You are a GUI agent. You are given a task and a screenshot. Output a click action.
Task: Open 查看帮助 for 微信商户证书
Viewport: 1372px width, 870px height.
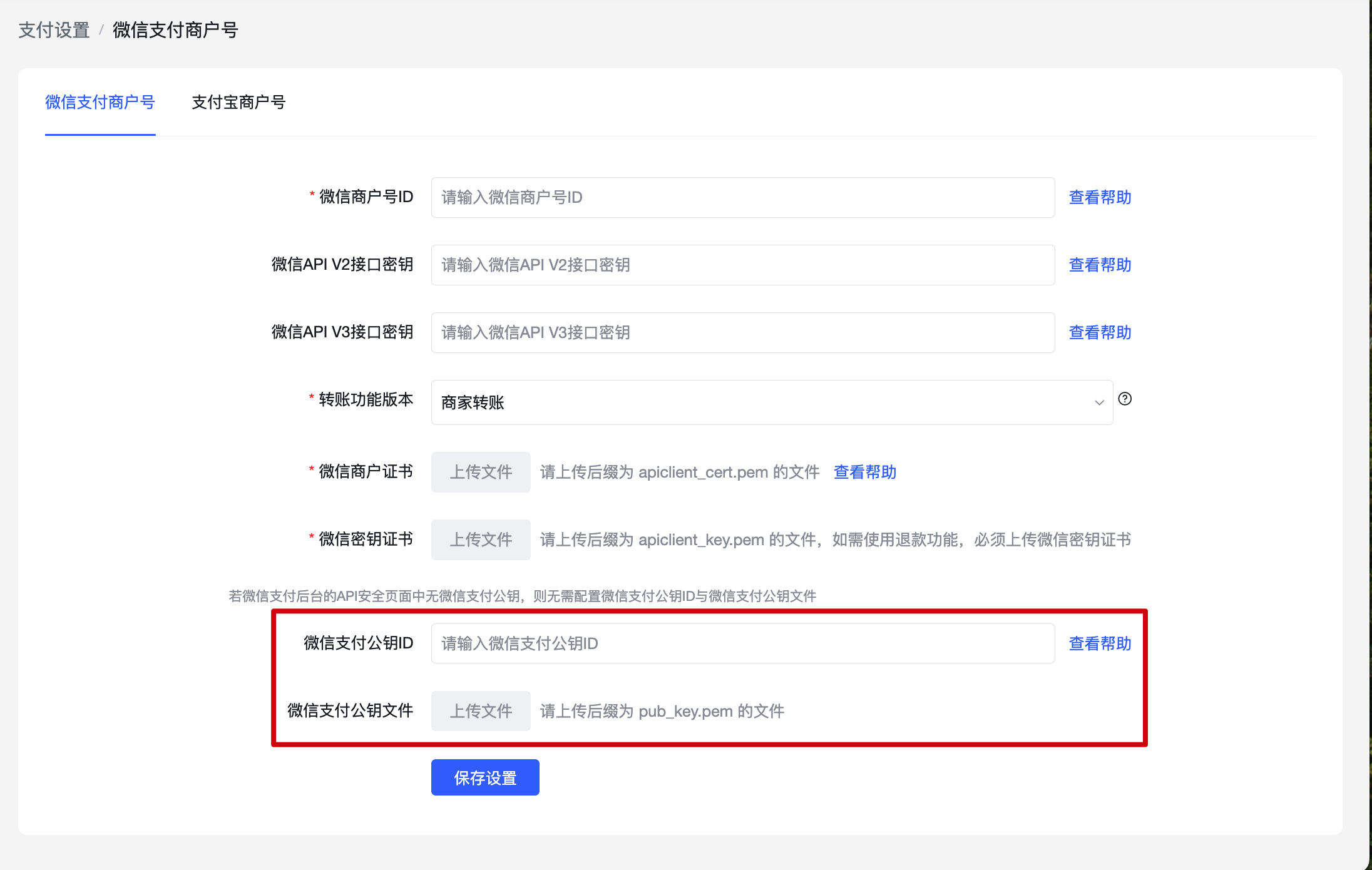click(865, 473)
